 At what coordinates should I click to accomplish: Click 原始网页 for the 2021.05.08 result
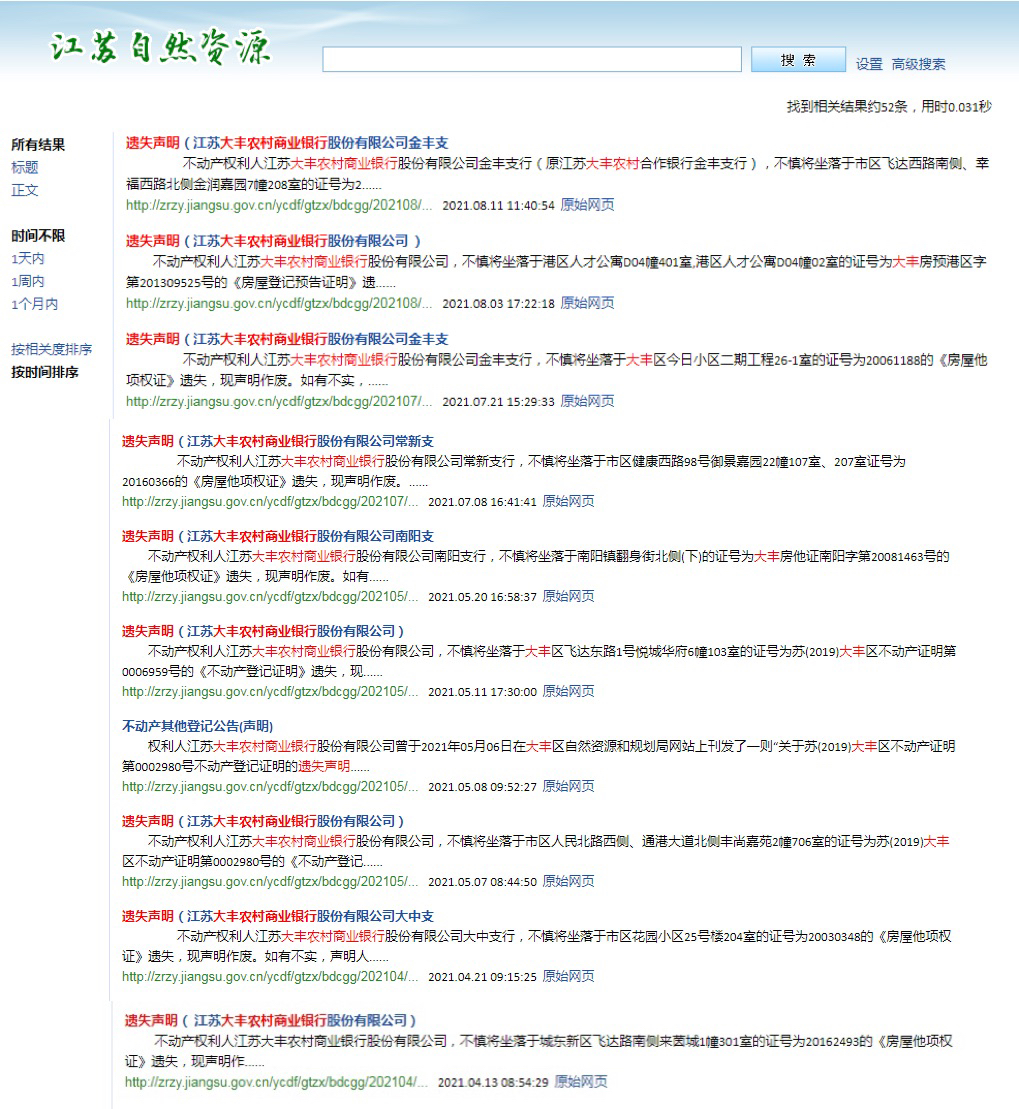point(569,786)
